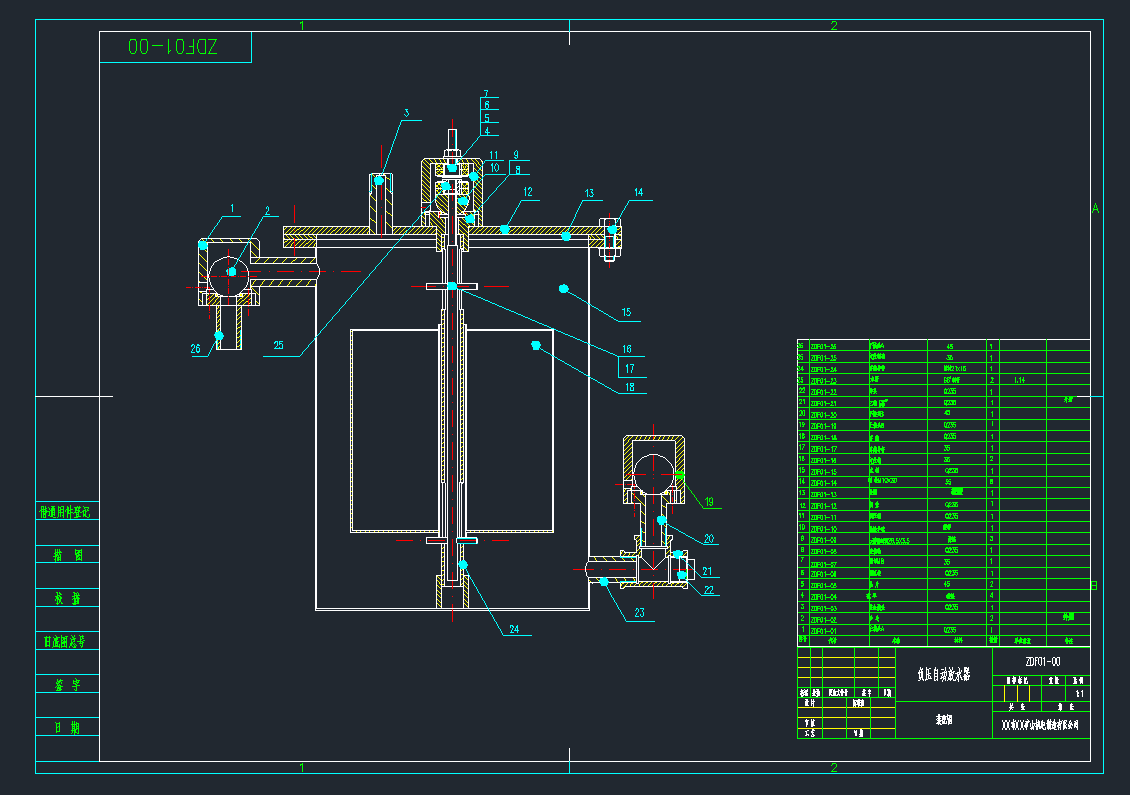1130x795 pixels.
Task: Click the callout number 1 label
Action: tap(232, 209)
